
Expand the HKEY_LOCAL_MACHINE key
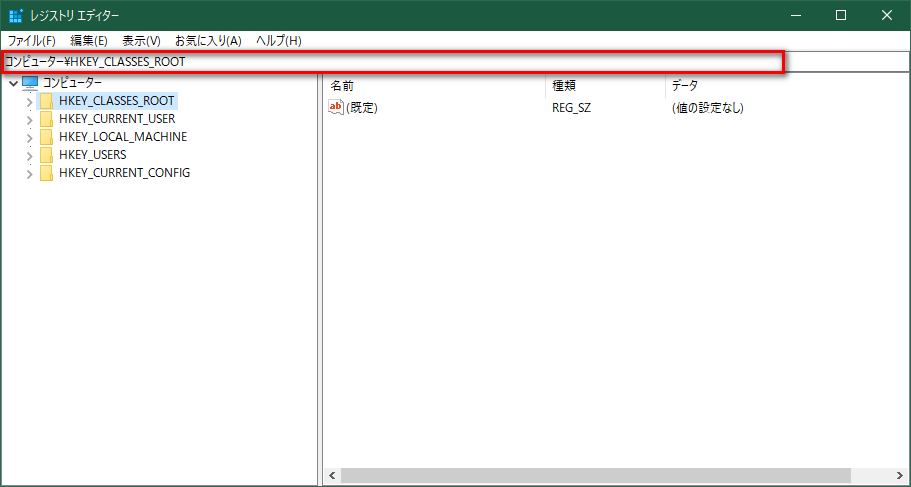click(x=30, y=137)
